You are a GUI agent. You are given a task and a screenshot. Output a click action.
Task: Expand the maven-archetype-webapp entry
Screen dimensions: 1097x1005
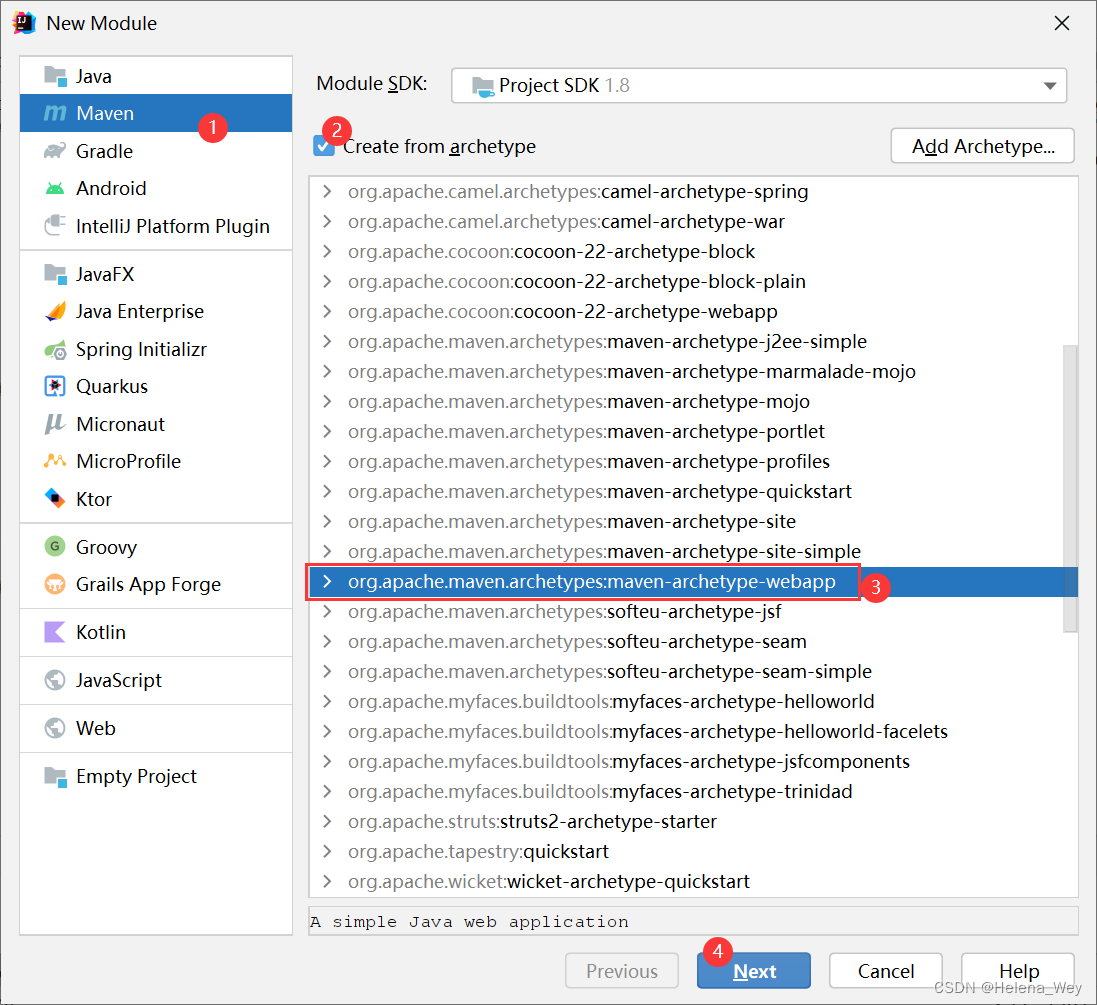[325, 581]
